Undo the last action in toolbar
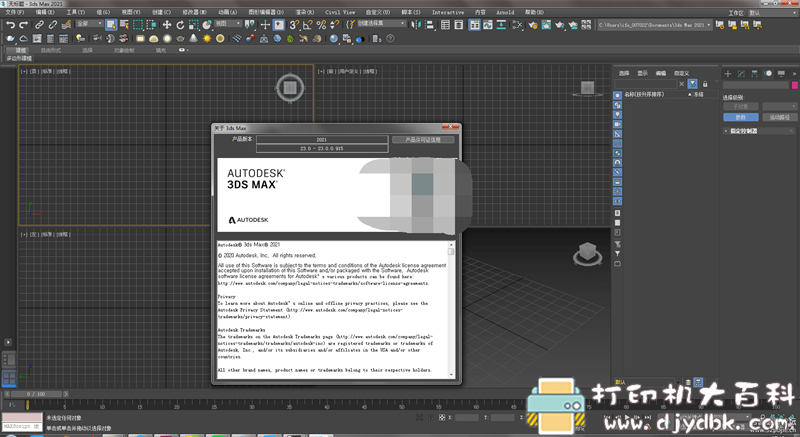Viewport: 800px width, 437px height. 11,24
